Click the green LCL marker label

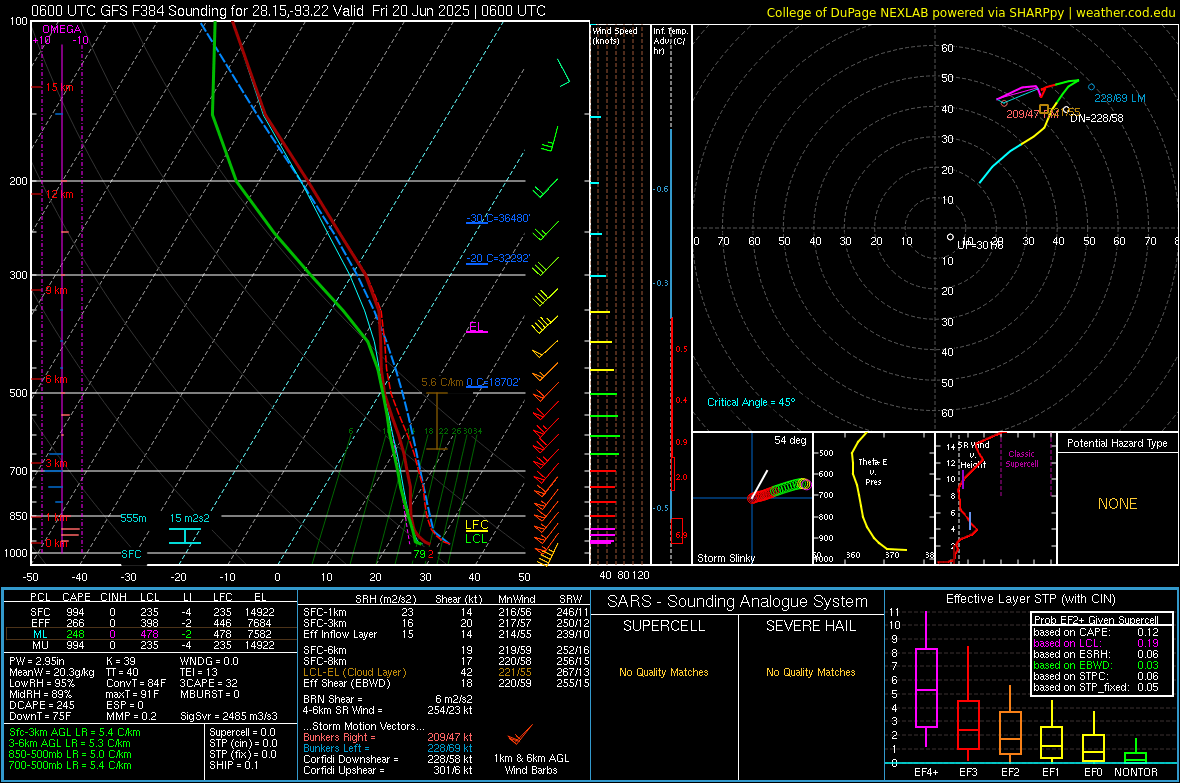tap(476, 538)
